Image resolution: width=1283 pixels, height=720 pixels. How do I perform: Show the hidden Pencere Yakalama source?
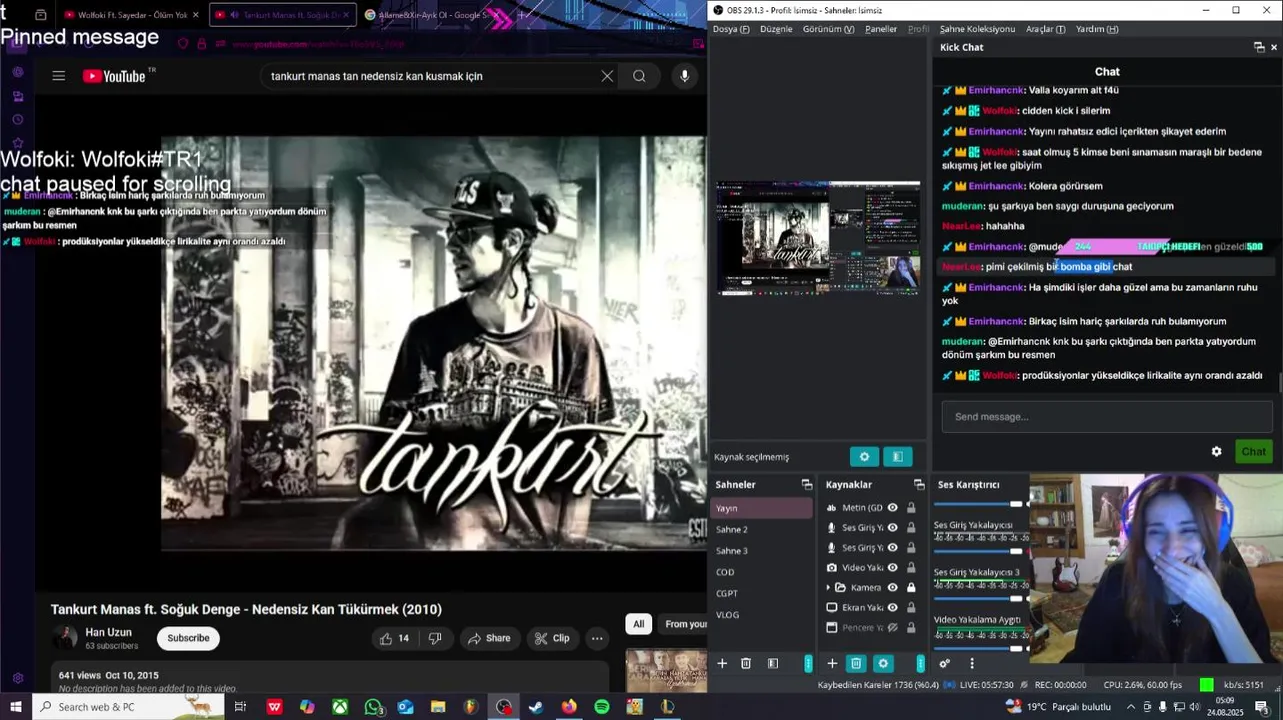pyautogui.click(x=893, y=628)
